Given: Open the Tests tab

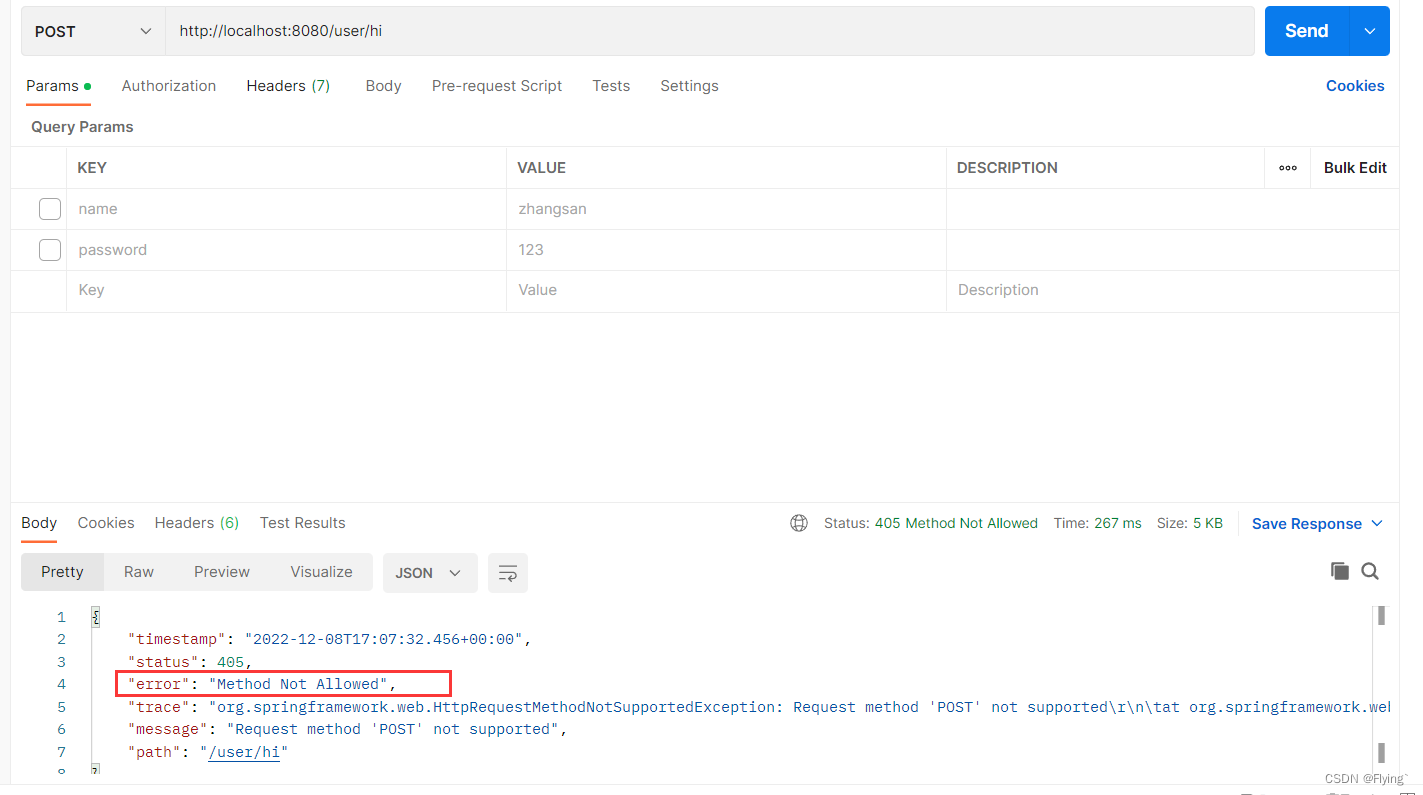Looking at the screenshot, I should 611,86.
